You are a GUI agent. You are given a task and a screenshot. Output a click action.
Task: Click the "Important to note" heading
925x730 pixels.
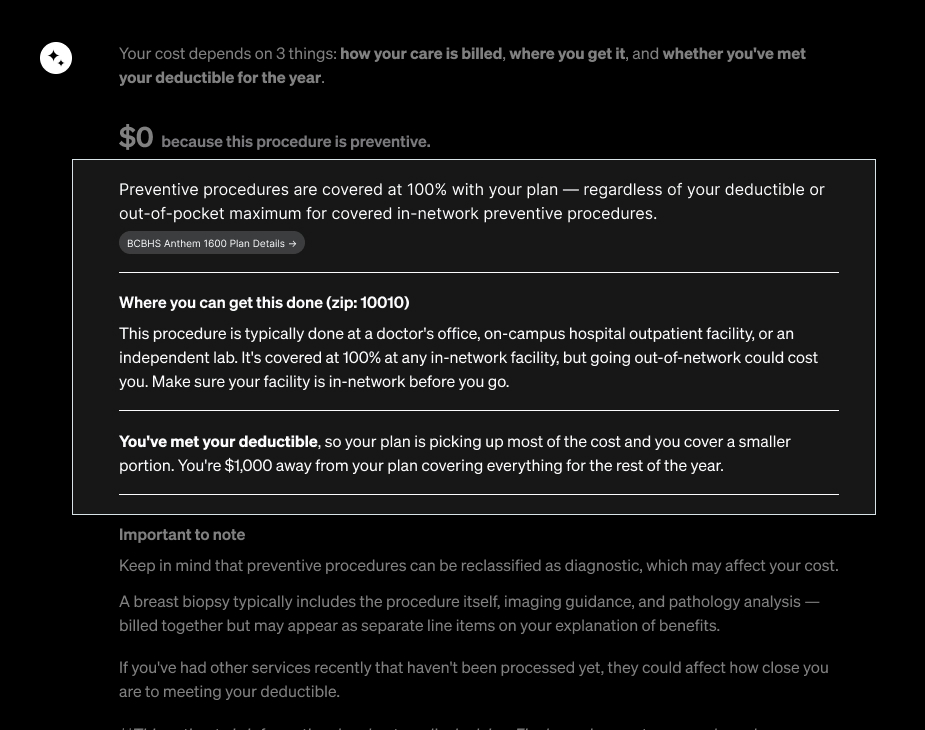182,535
